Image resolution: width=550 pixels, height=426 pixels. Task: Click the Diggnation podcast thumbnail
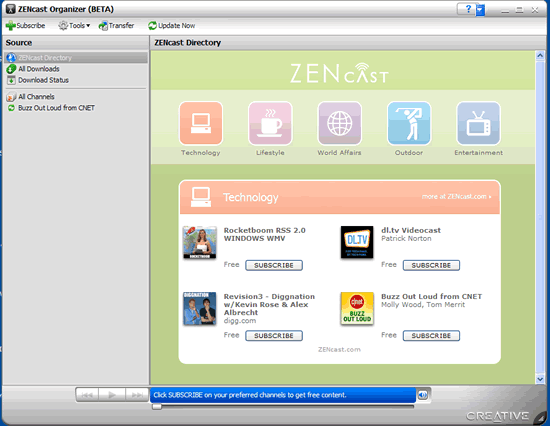point(200,308)
